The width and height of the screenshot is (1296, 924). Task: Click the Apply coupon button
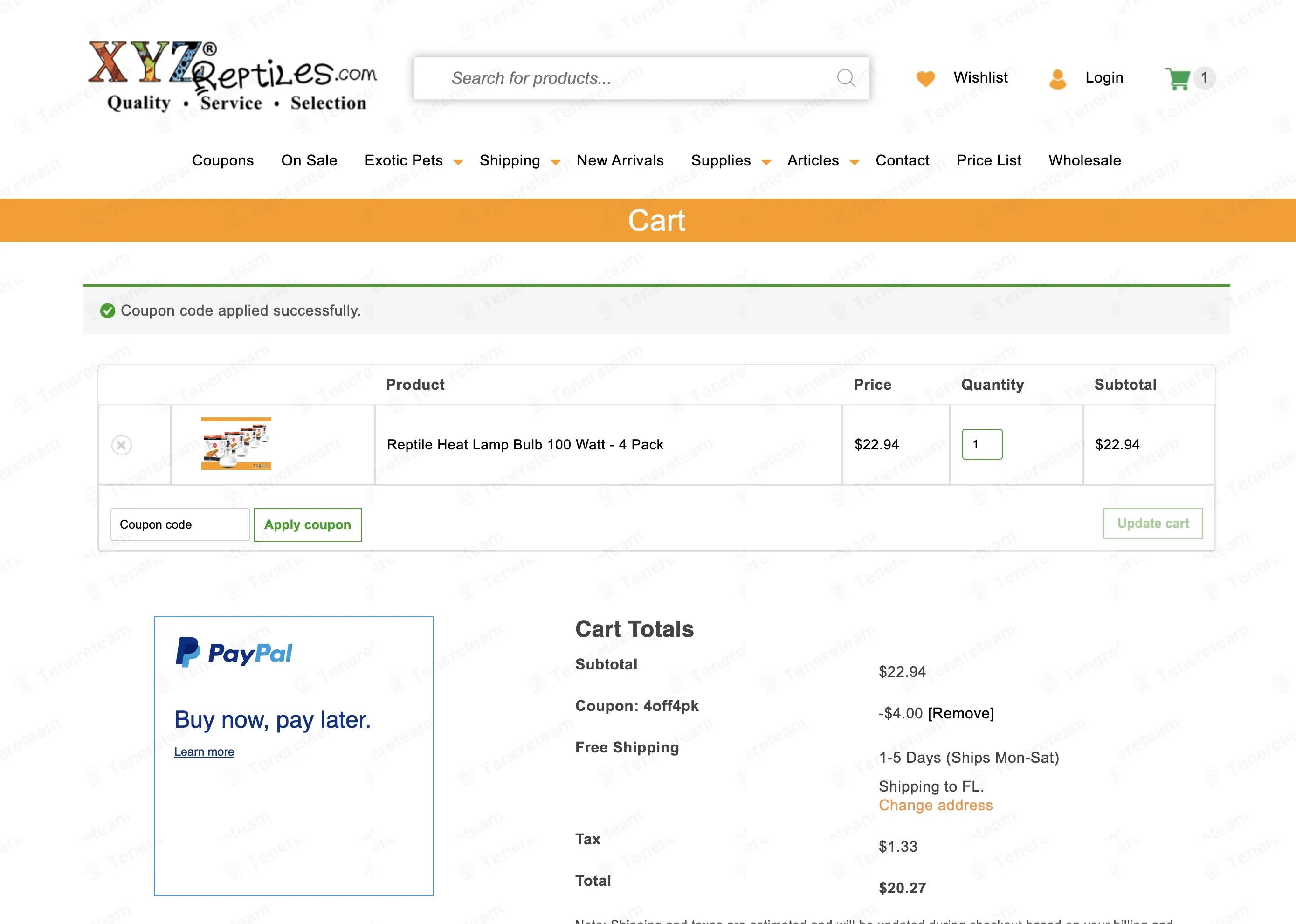point(308,524)
